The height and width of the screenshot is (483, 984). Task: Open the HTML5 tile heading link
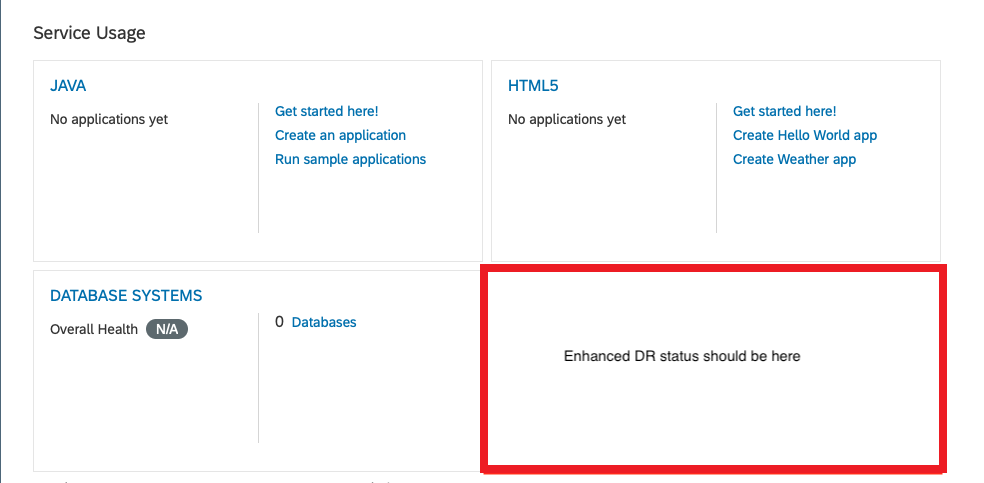tap(533, 86)
